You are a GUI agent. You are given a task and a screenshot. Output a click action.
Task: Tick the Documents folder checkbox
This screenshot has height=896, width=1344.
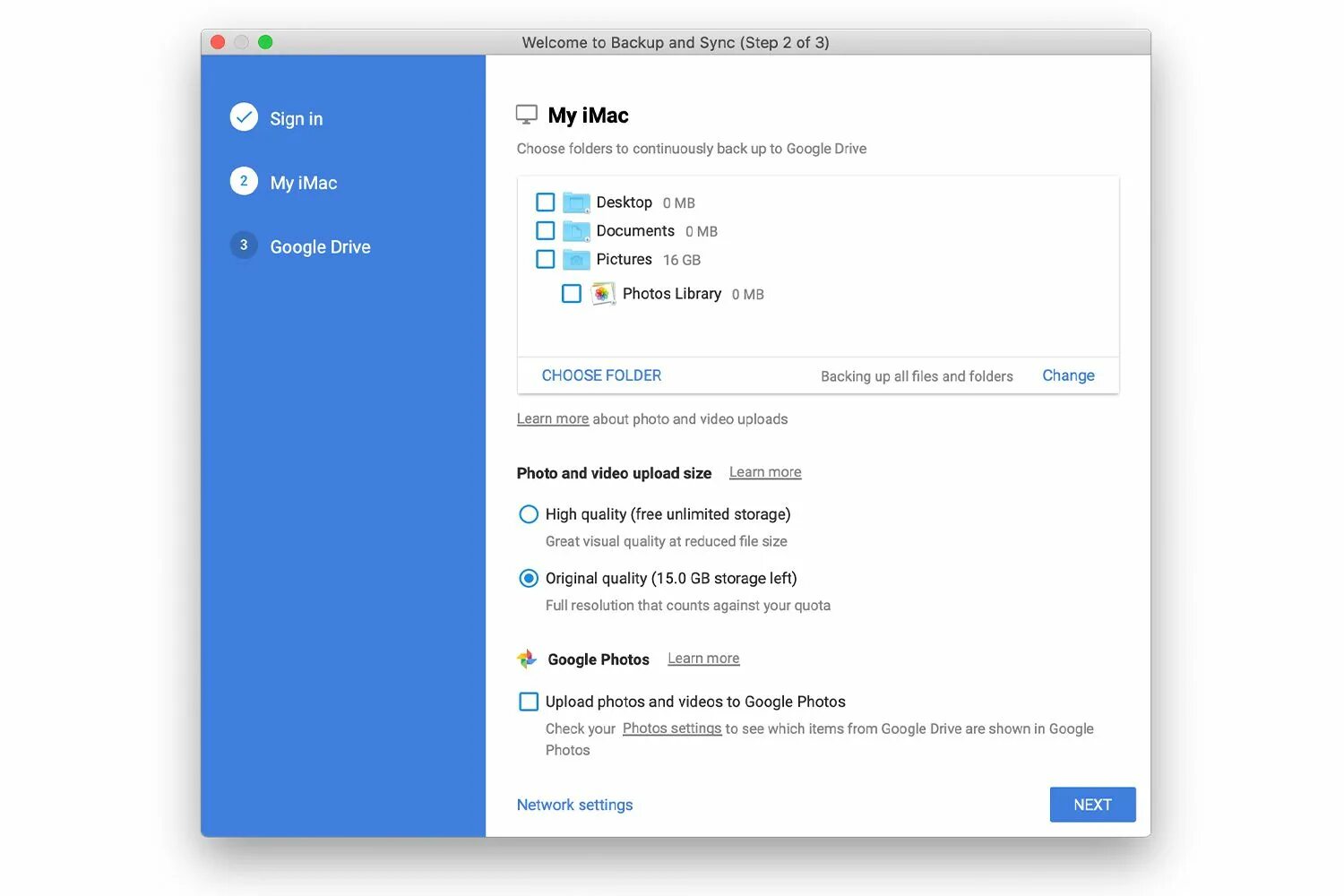545,231
